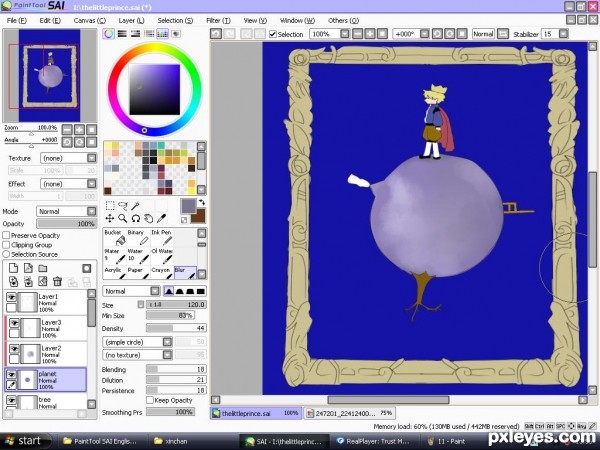
Task: Uncheck the Selection checkbox in toolbar
Action: pos(273,34)
